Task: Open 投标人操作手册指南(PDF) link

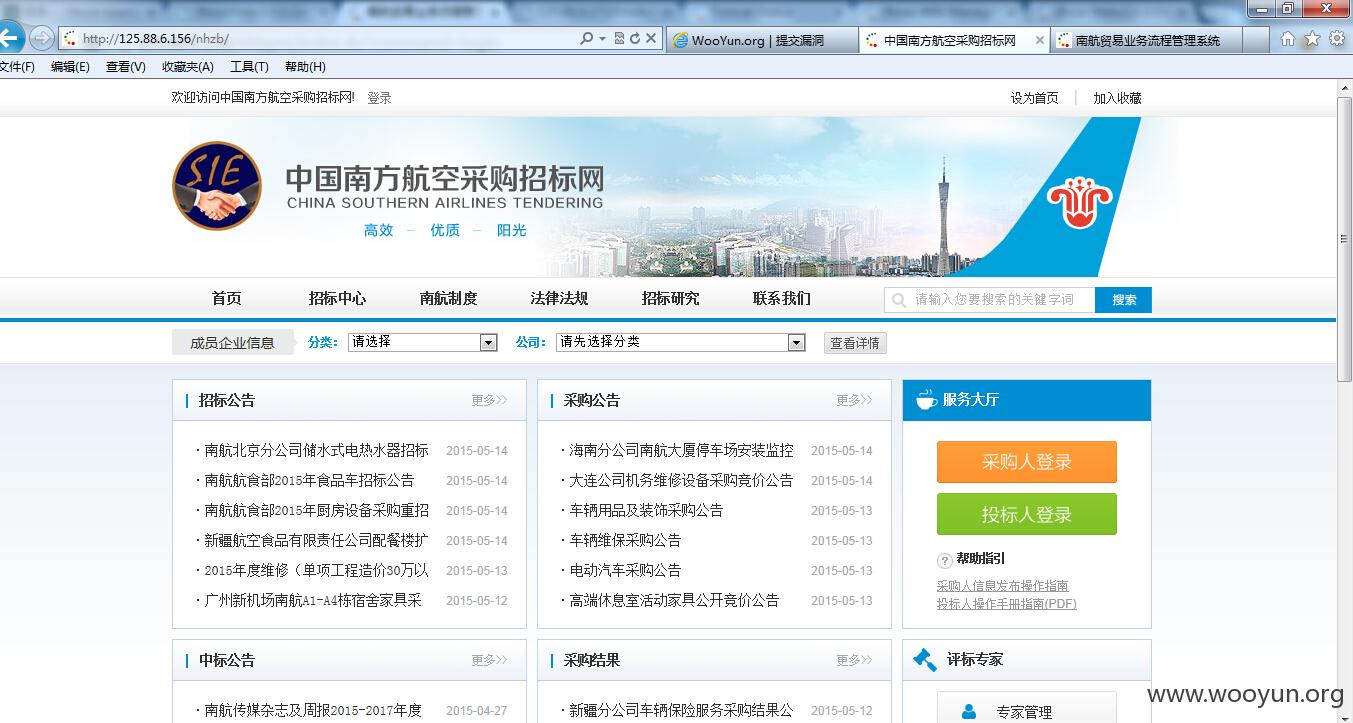Action: (x=1006, y=603)
